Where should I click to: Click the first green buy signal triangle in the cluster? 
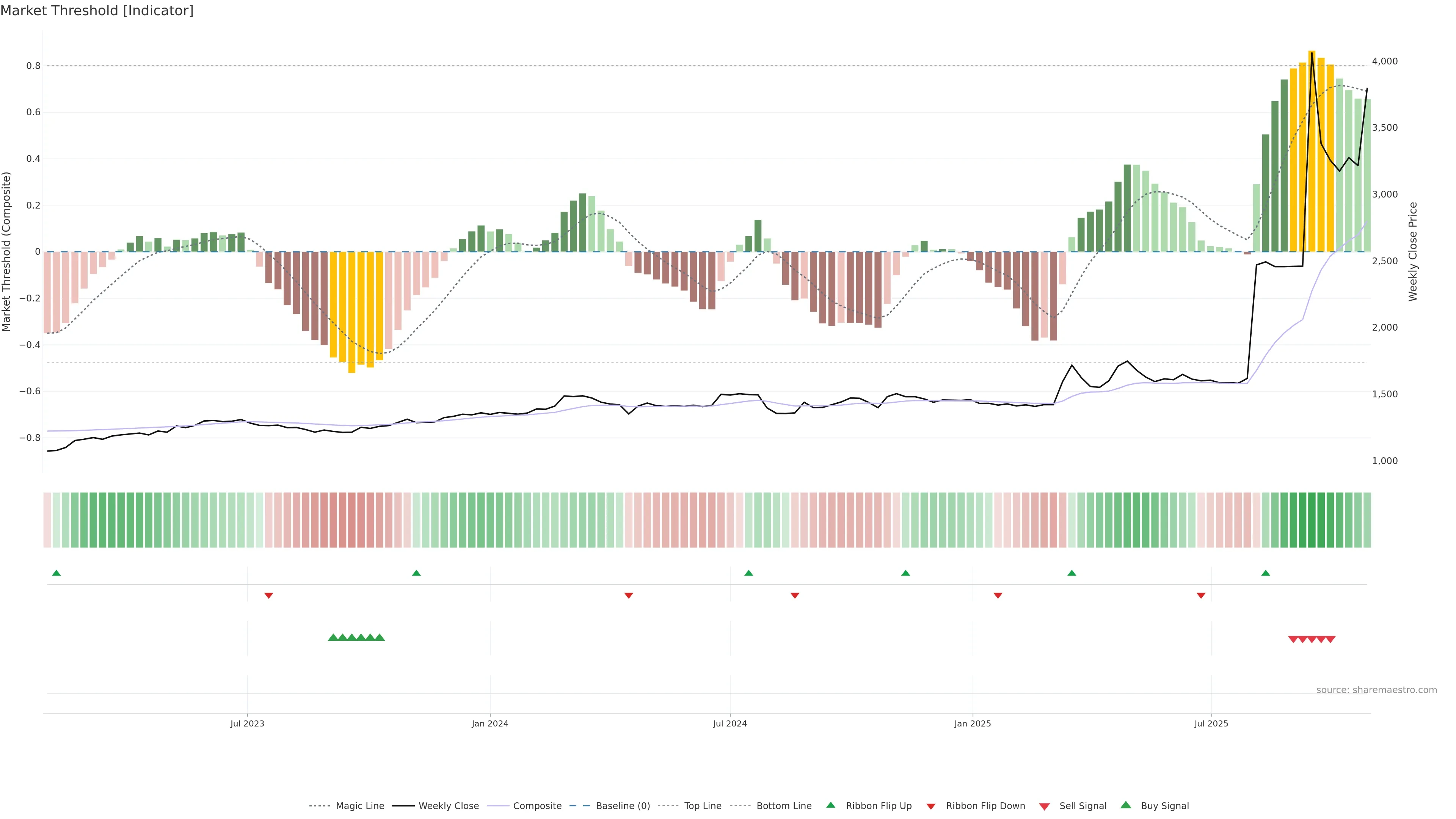(333, 637)
